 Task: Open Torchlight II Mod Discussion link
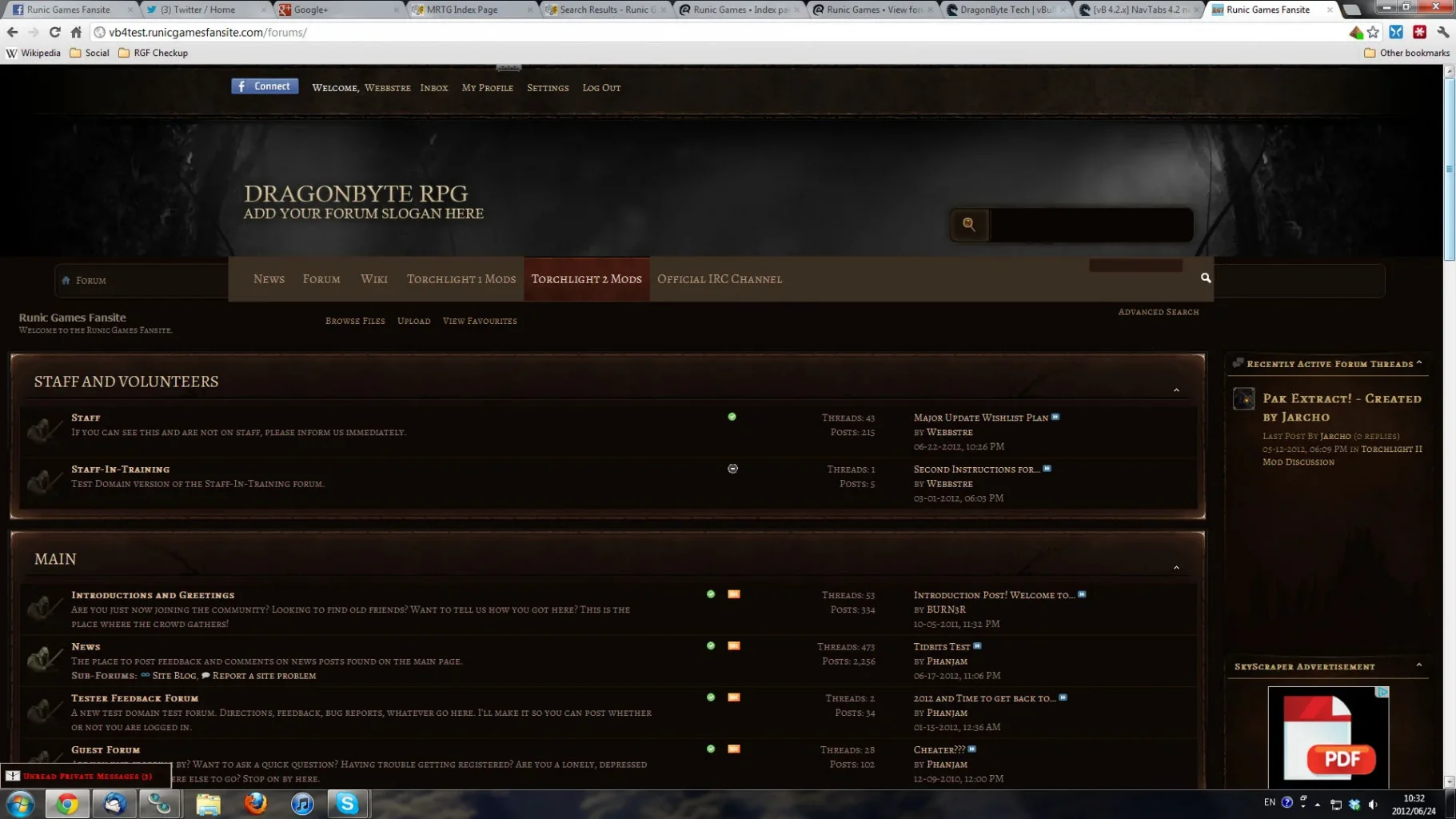pos(1342,455)
